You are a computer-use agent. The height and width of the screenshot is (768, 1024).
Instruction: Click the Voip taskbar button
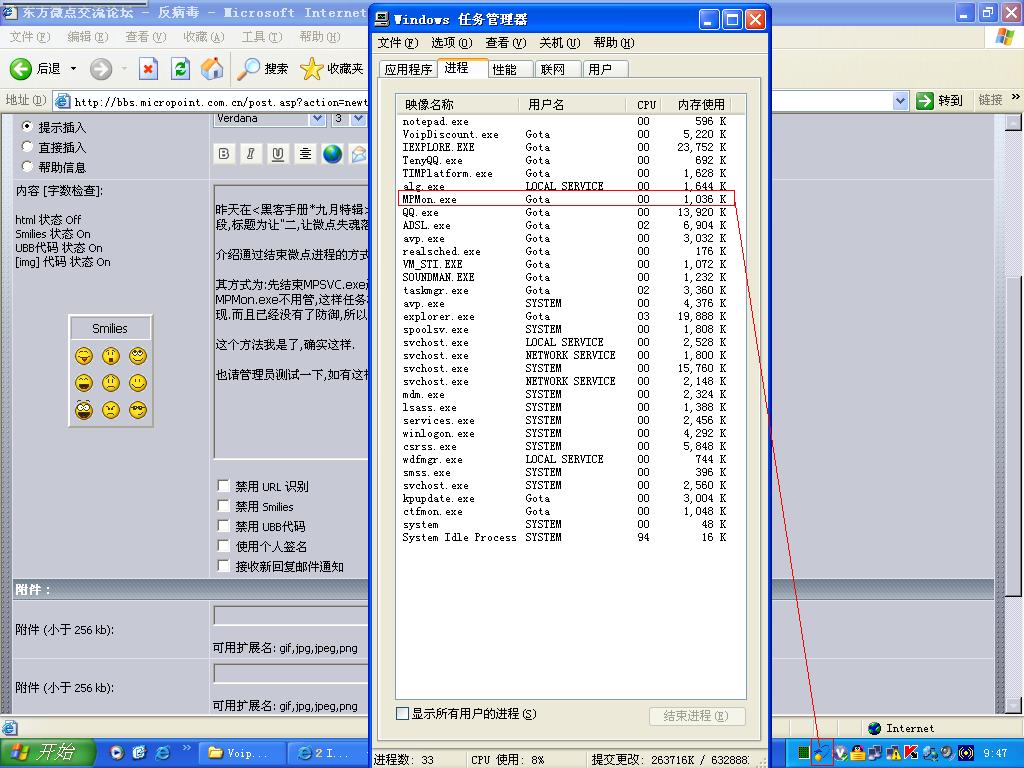click(x=241, y=753)
